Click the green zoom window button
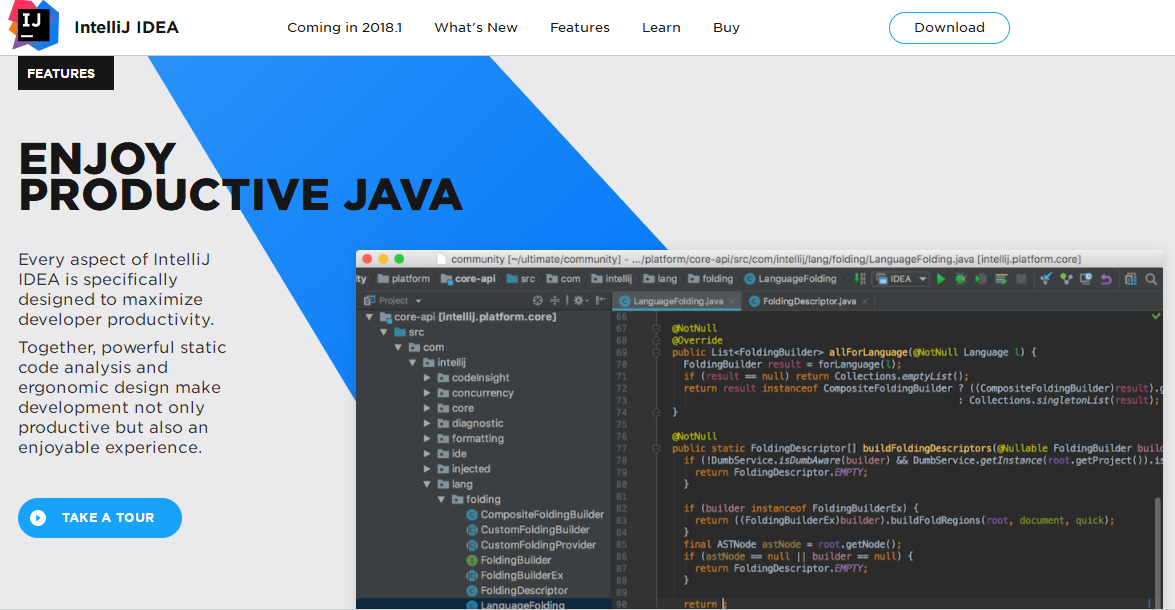This screenshot has width=1175, height=610. (x=399, y=259)
